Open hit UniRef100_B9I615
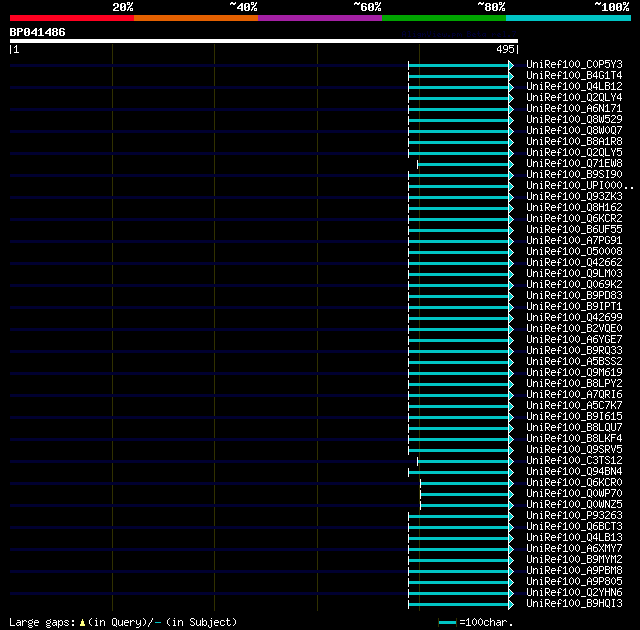Viewport: 640px width, 630px height. click(574, 417)
